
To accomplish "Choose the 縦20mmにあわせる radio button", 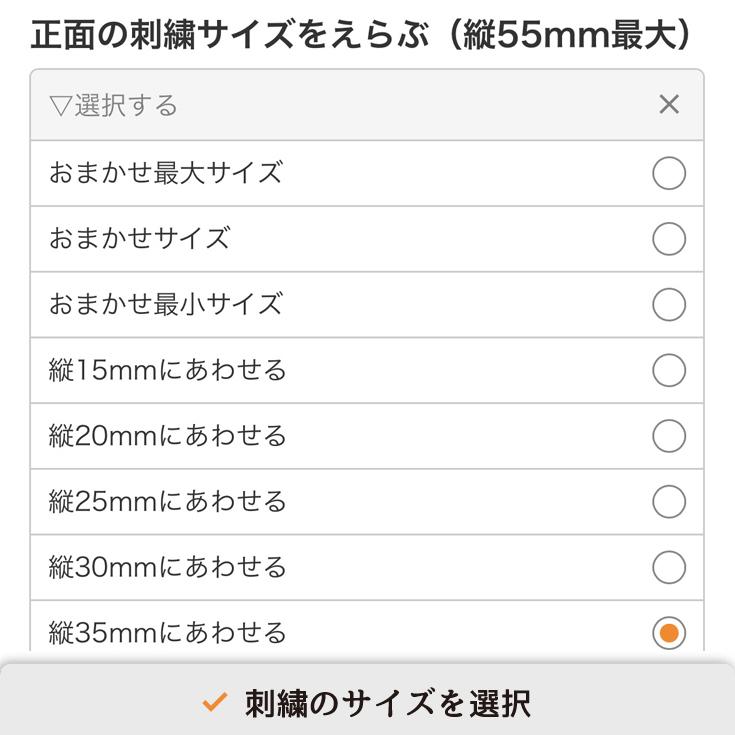I will [669, 436].
